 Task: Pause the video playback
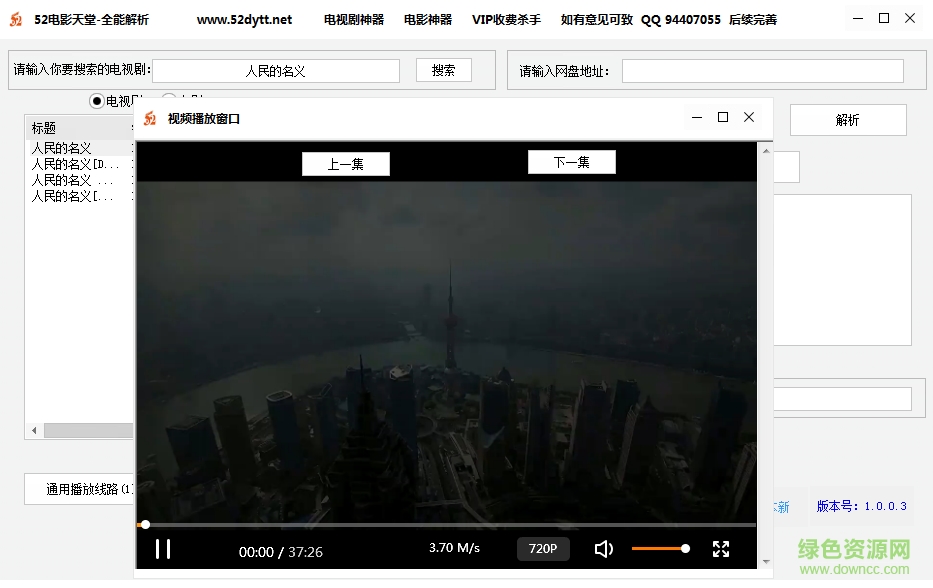[x=163, y=549]
